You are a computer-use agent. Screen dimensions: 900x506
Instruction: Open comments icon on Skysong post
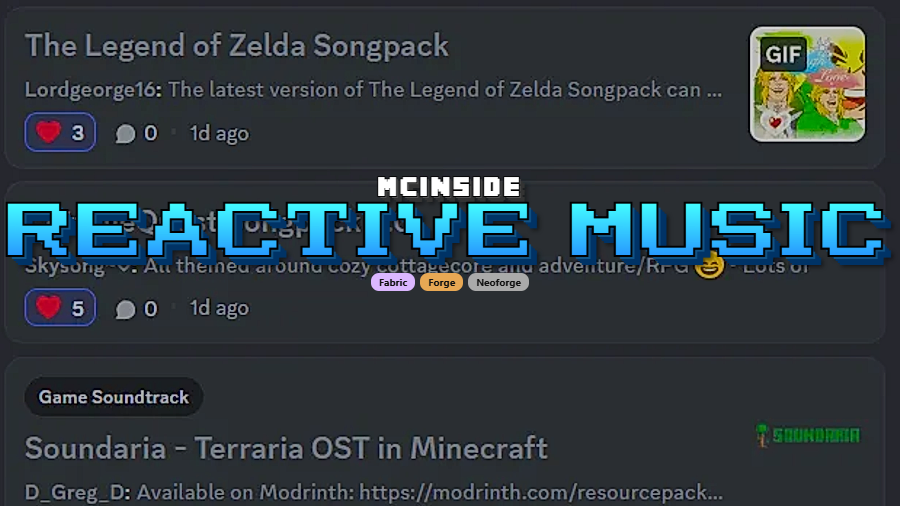(x=125, y=309)
